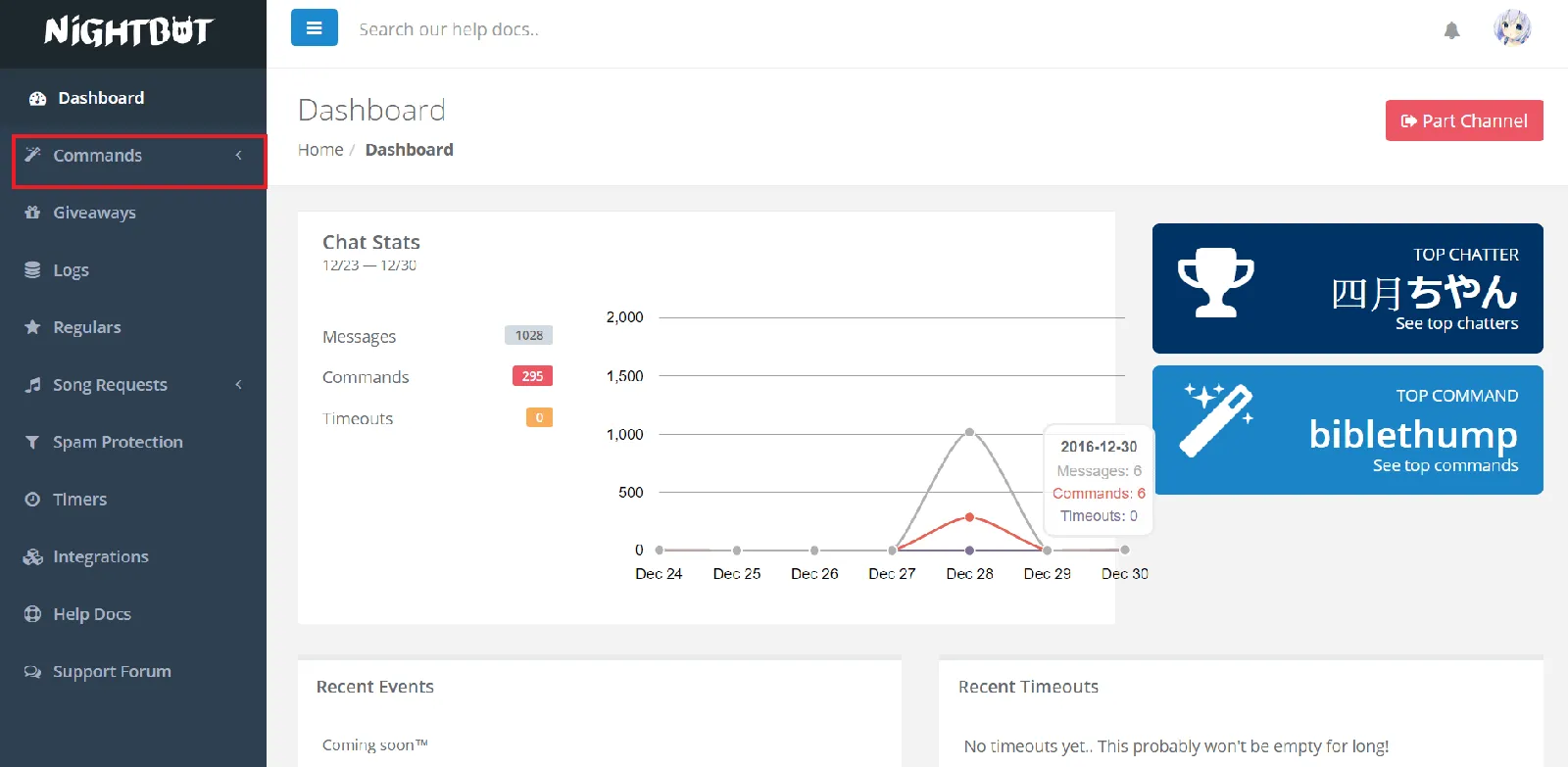This screenshot has width=1568, height=767.
Task: Click the Nightbot logo
Action: click(x=128, y=31)
